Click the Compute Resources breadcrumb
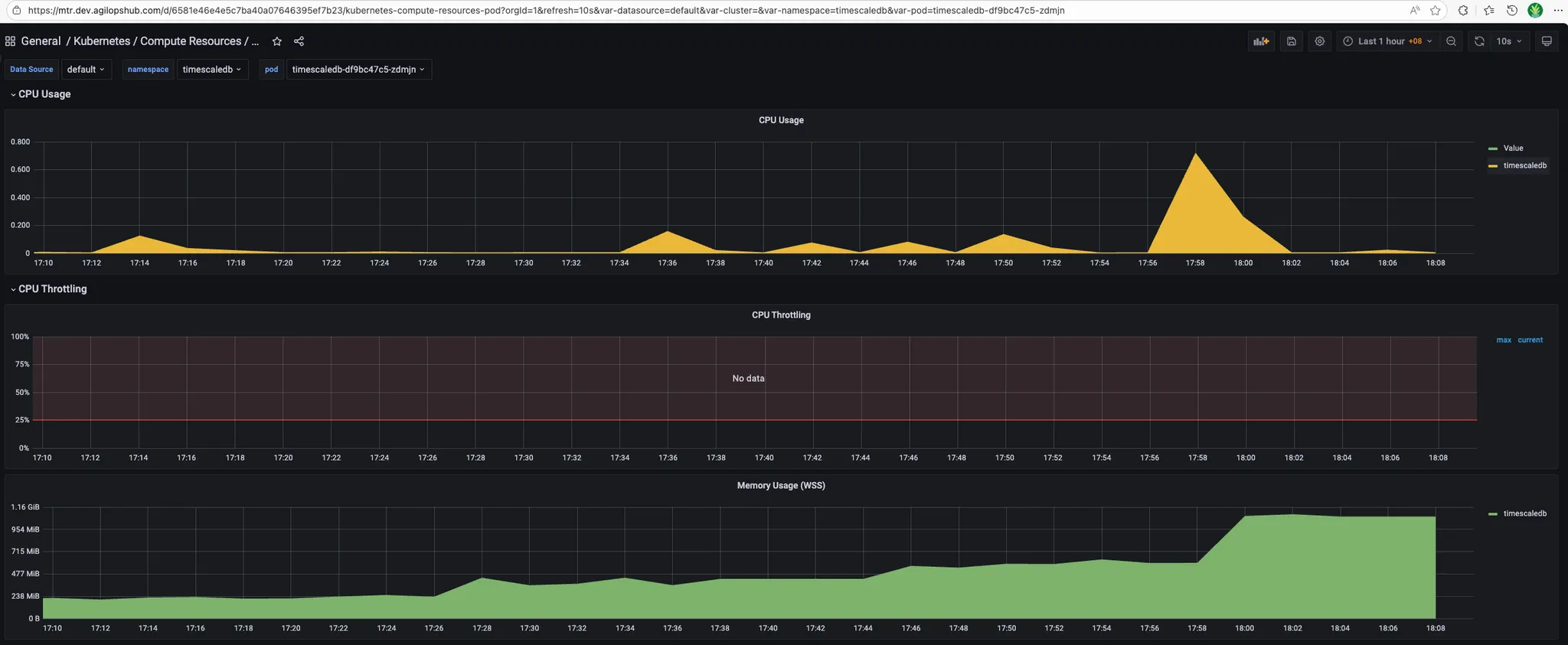This screenshot has height=645, width=1568. click(x=191, y=41)
